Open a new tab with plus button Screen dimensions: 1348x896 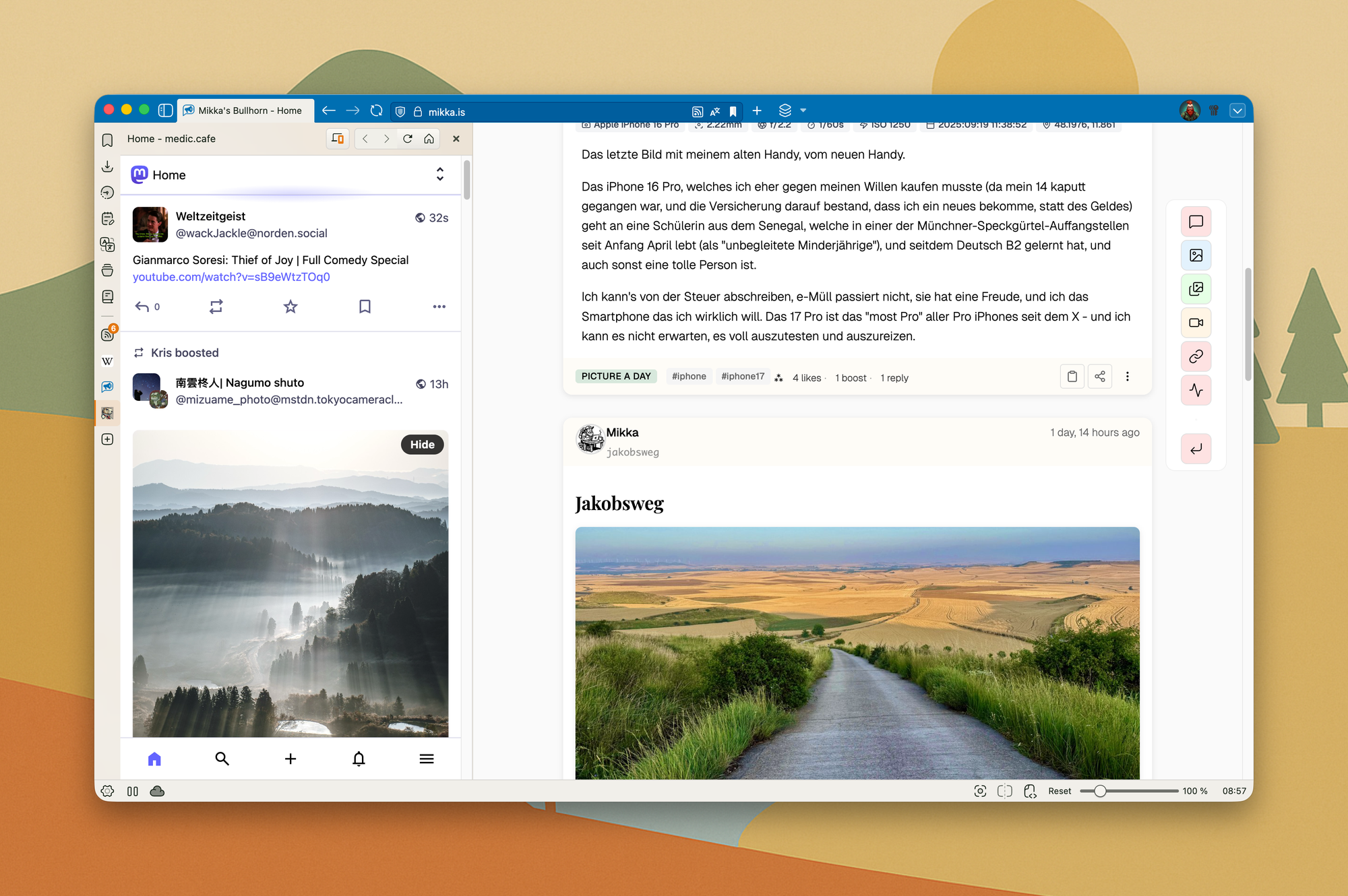click(x=757, y=110)
